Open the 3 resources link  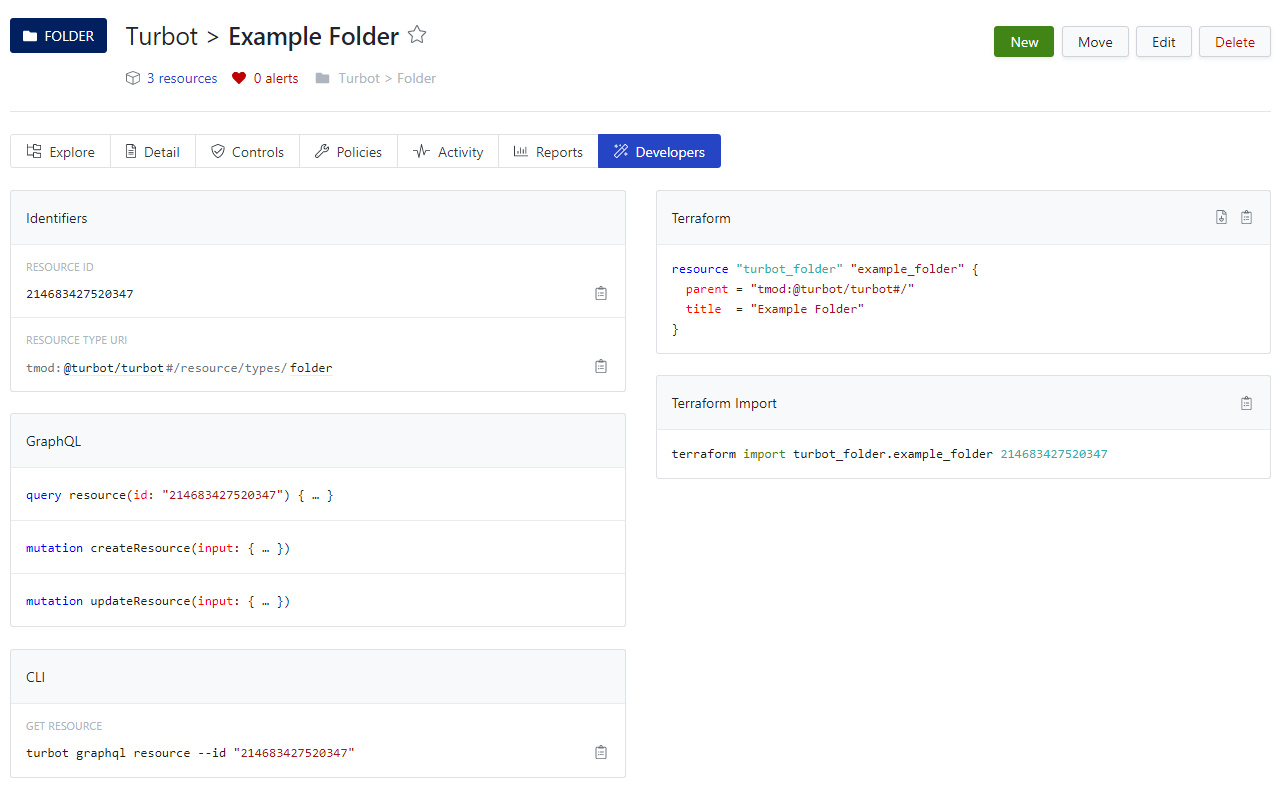tap(181, 77)
